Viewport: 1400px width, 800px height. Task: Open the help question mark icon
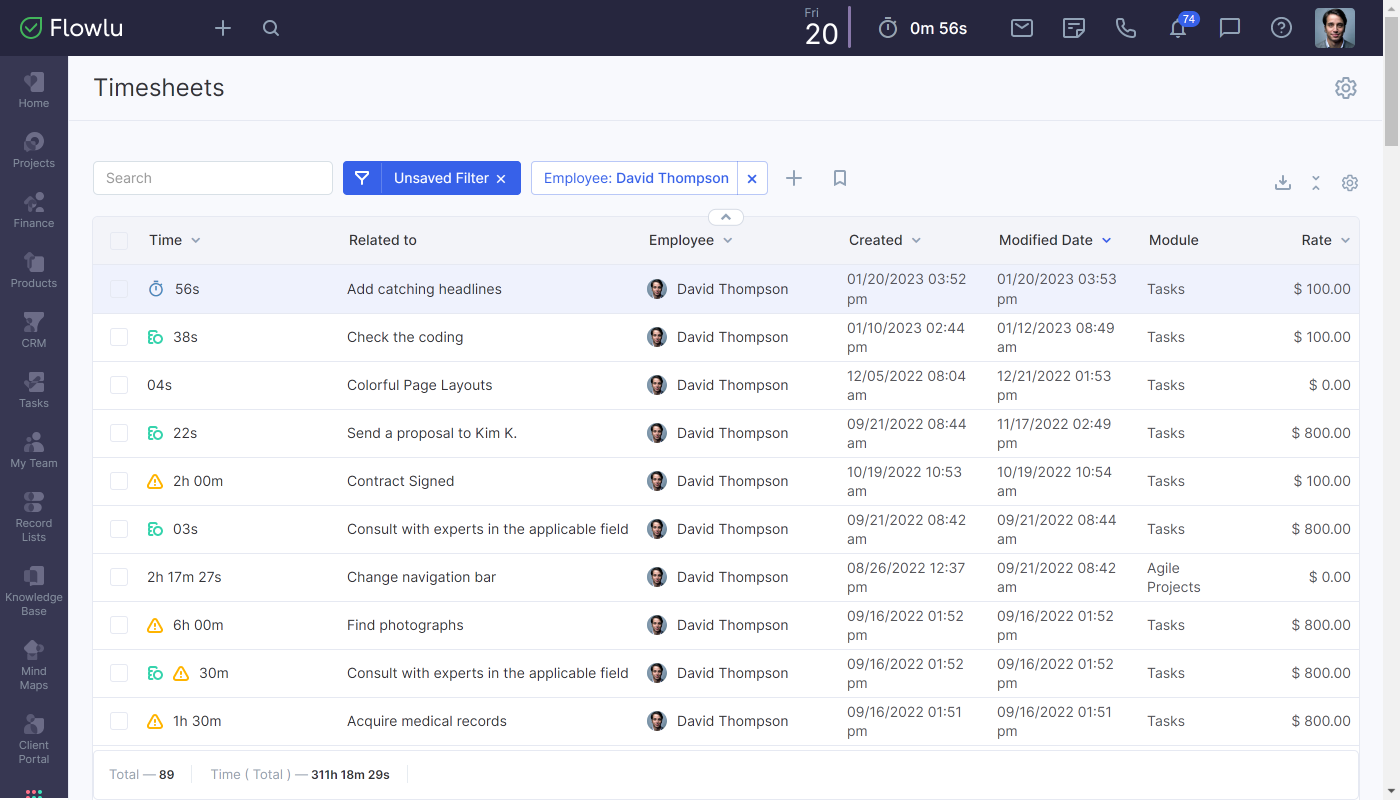1282,28
